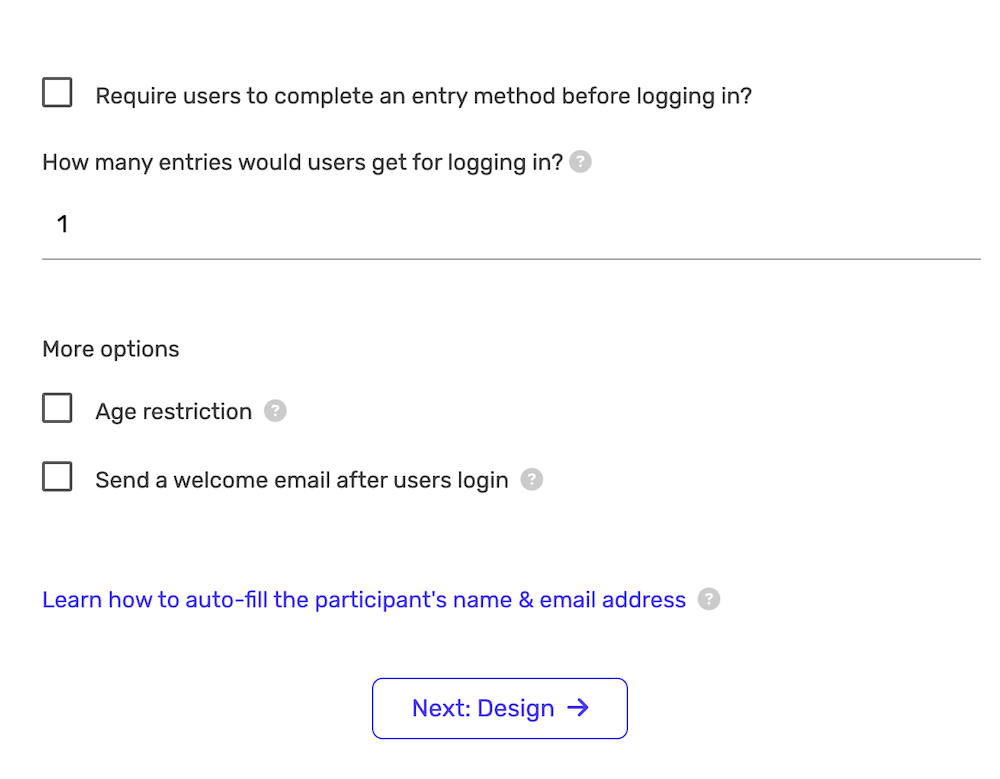The image size is (1000, 779).
Task: Click "email address" text in the blue link
Action: pyautogui.click(x=613, y=600)
